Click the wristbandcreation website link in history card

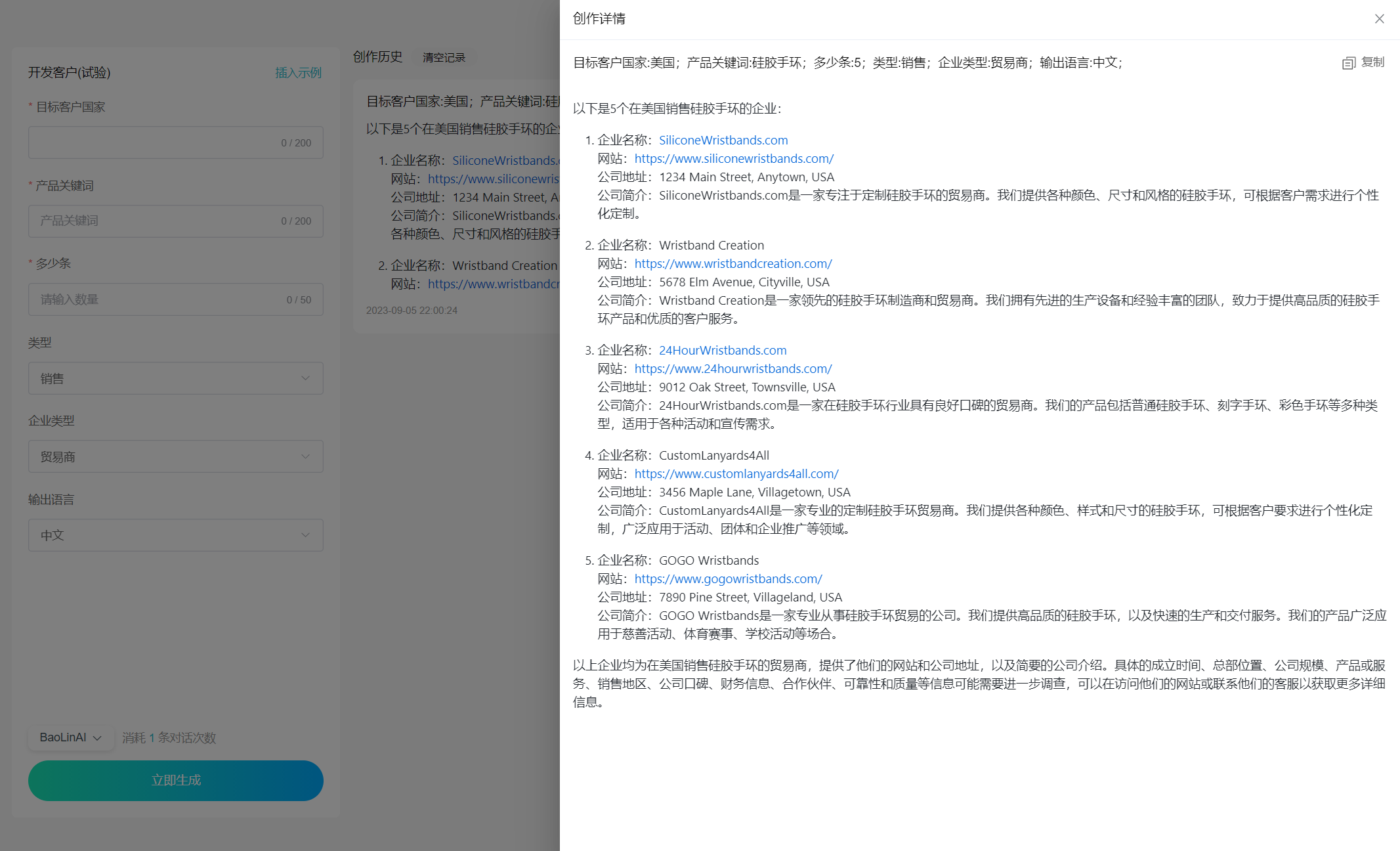pos(494,284)
